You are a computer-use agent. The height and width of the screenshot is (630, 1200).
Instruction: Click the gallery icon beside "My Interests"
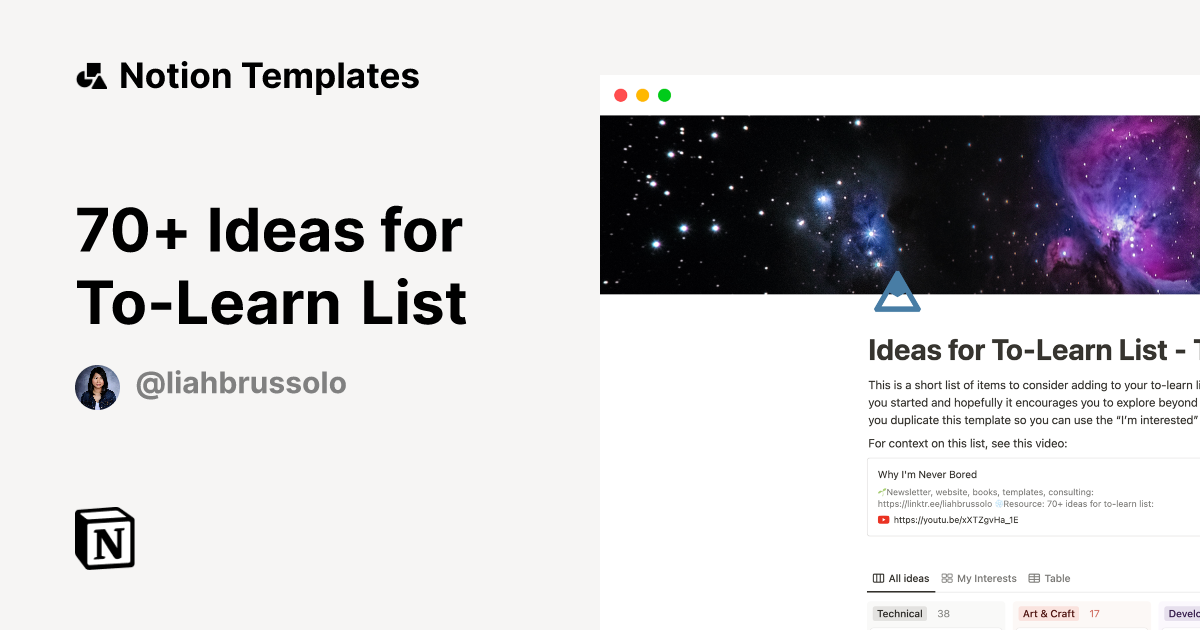(x=947, y=578)
